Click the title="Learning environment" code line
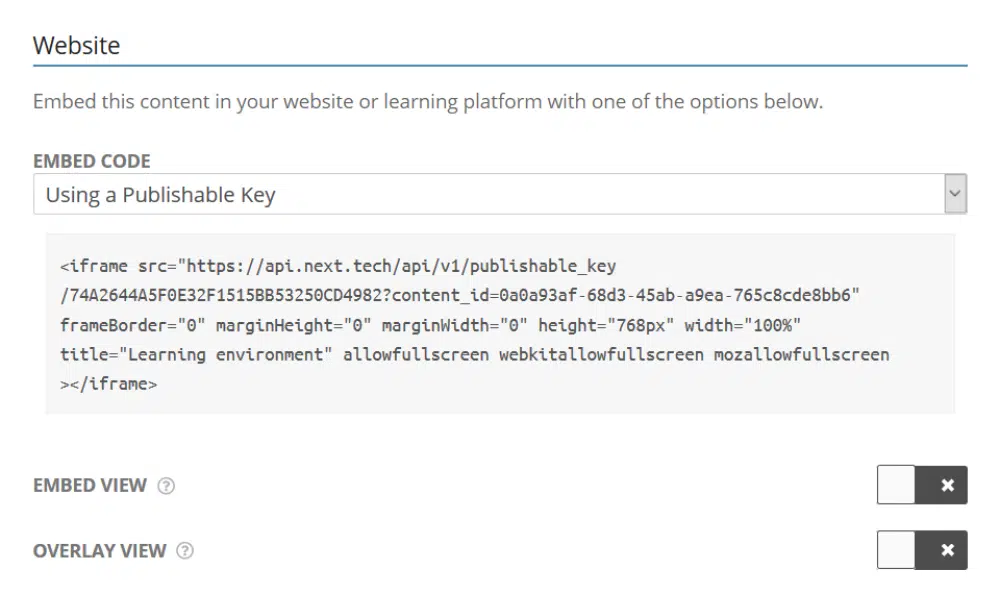This screenshot has width=1000, height=595. tap(196, 354)
